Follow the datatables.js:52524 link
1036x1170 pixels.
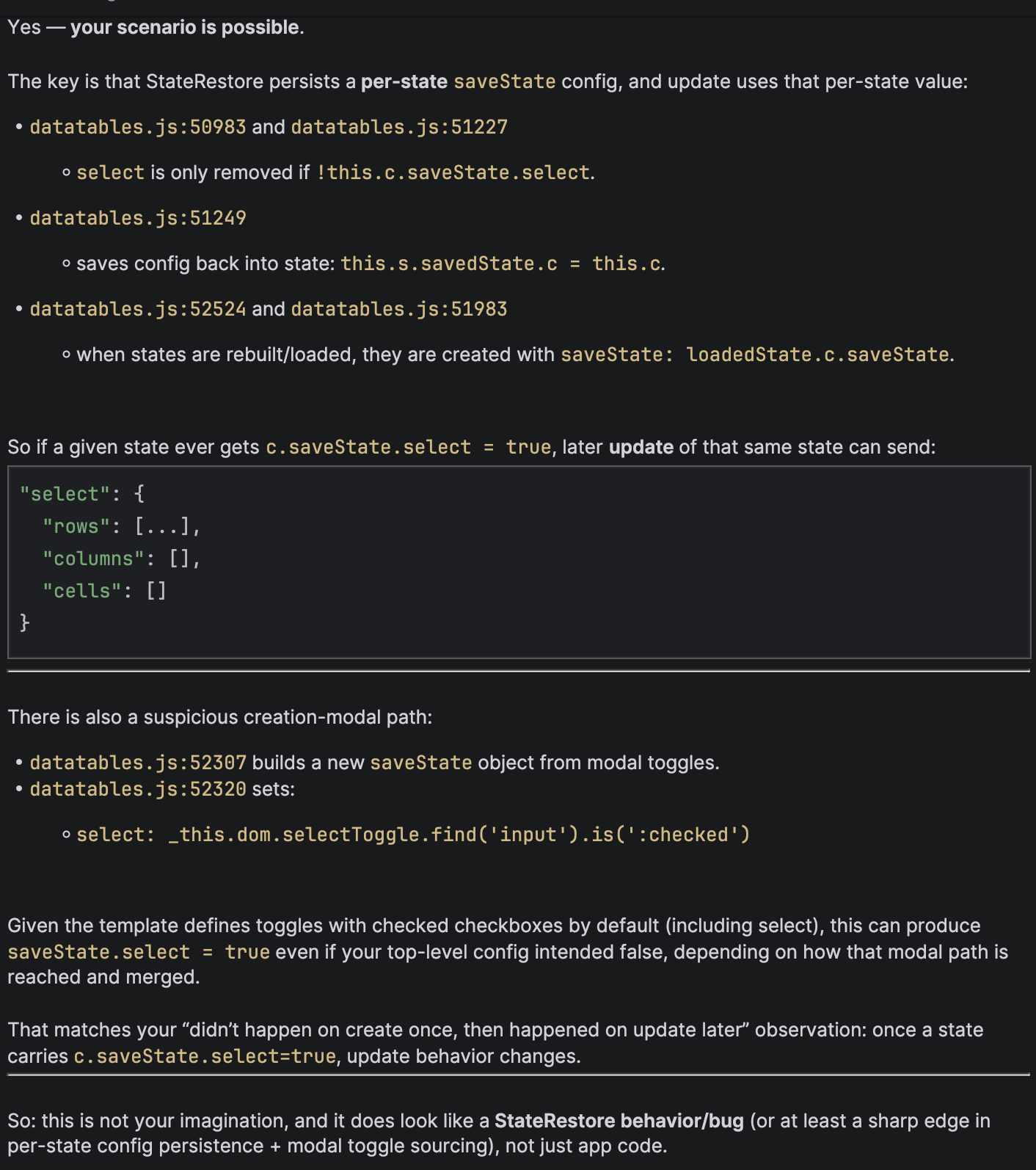(x=138, y=309)
